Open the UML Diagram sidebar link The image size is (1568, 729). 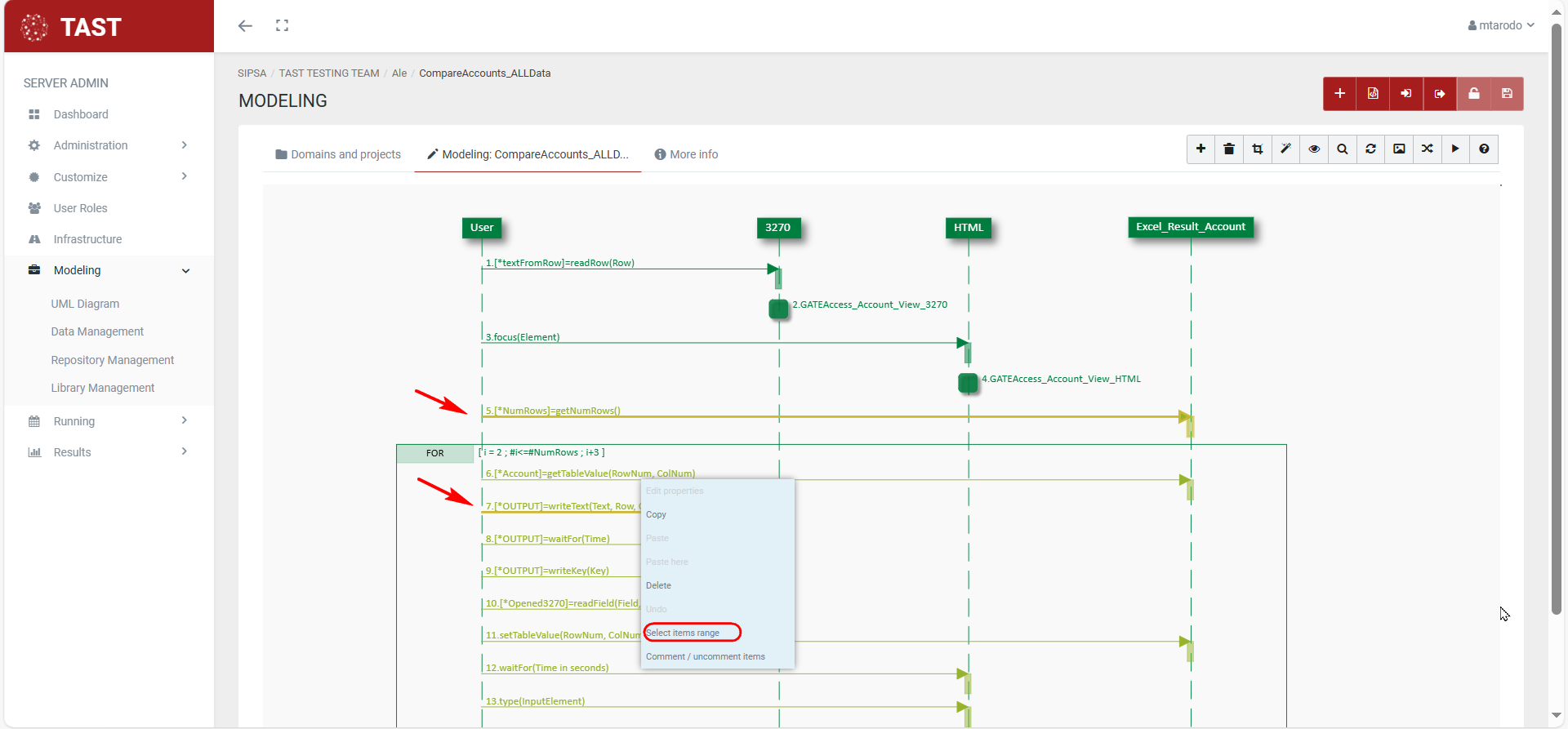[85, 304]
